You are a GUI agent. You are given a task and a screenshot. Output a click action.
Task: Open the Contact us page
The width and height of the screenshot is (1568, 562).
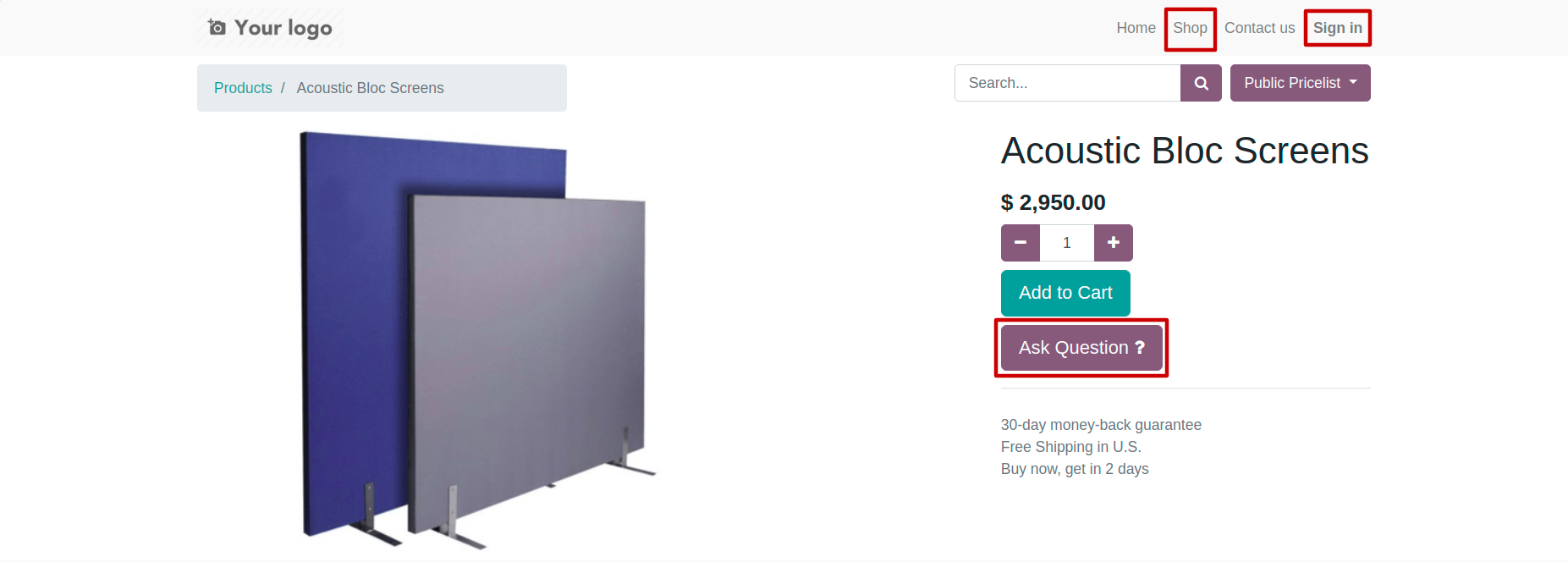coord(1259,28)
